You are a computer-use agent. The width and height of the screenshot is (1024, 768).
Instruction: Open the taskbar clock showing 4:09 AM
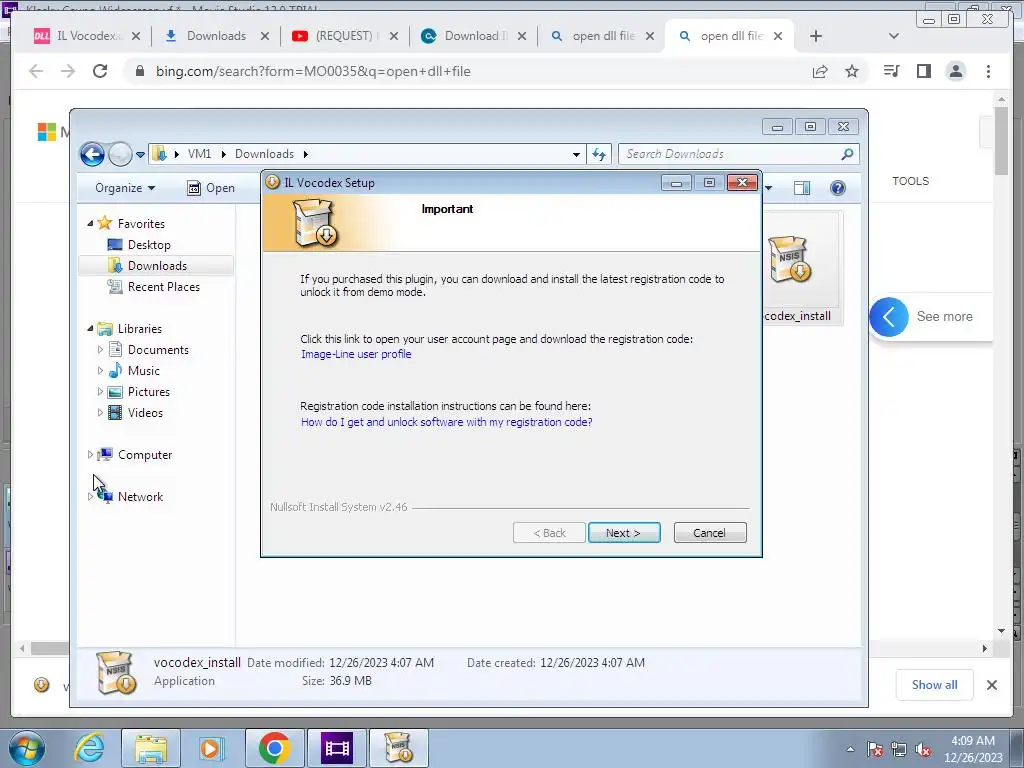click(973, 749)
